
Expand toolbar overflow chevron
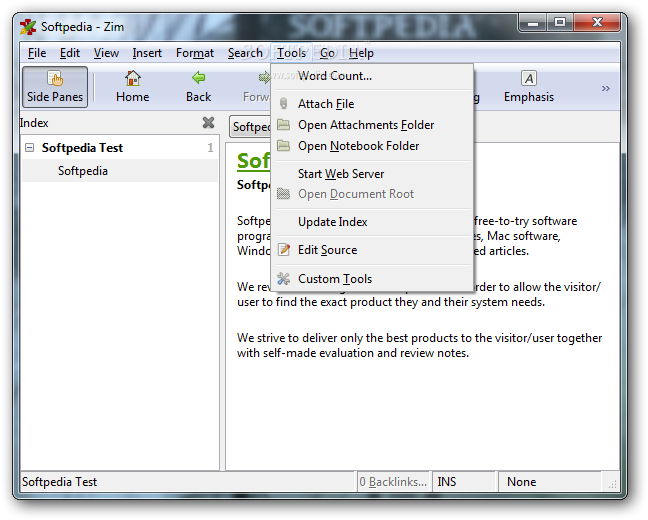[606, 88]
